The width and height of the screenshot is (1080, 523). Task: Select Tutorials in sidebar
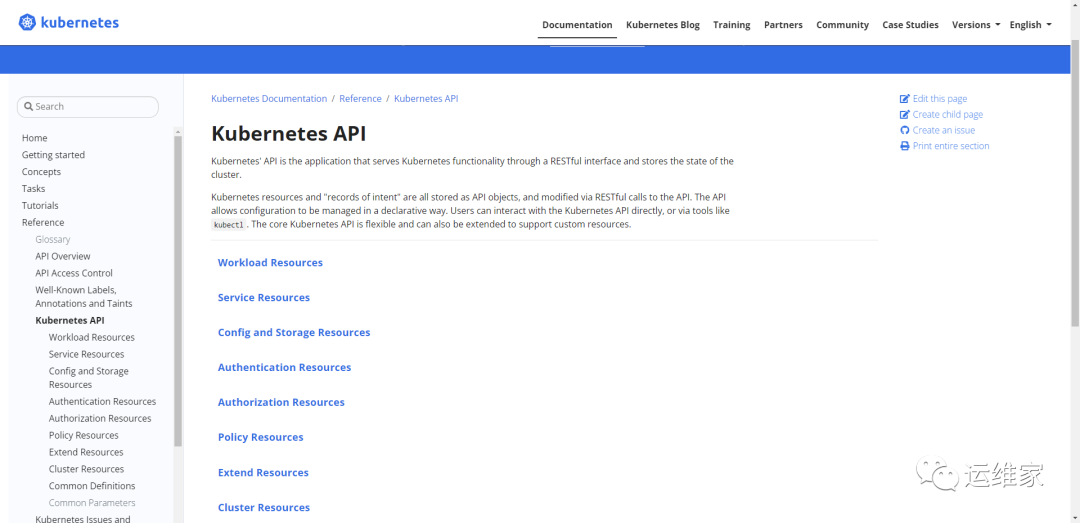click(x=40, y=205)
